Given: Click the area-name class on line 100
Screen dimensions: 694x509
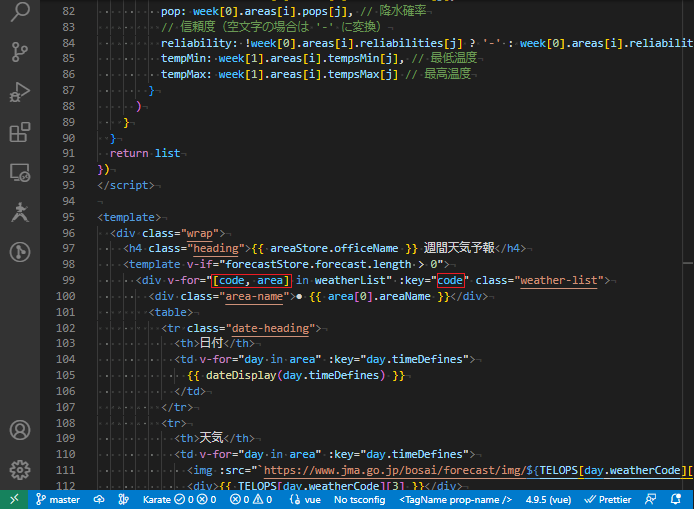Looking at the screenshot, I should [254, 297].
